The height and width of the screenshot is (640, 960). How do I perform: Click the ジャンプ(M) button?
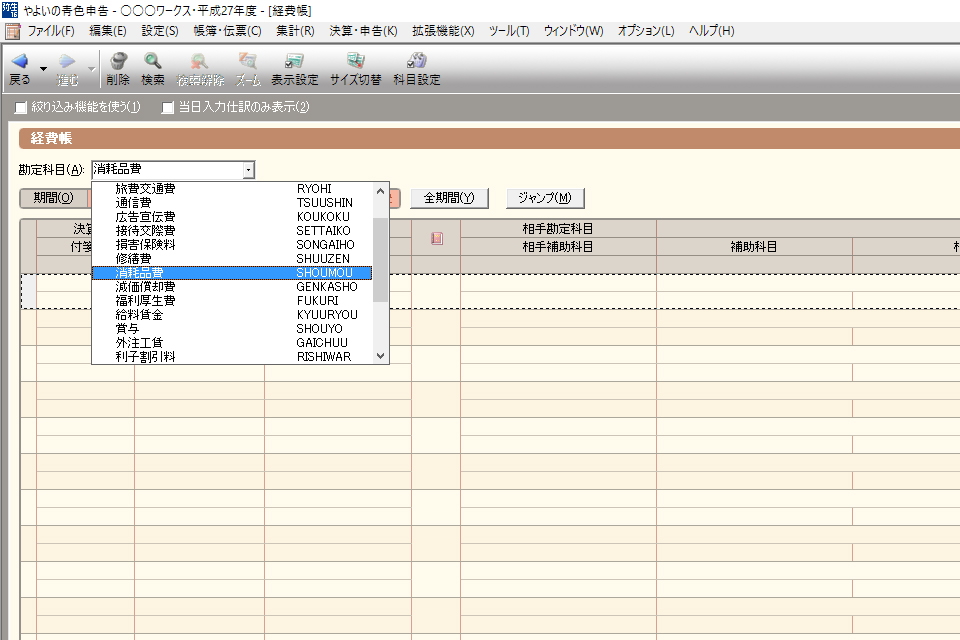pyautogui.click(x=545, y=198)
